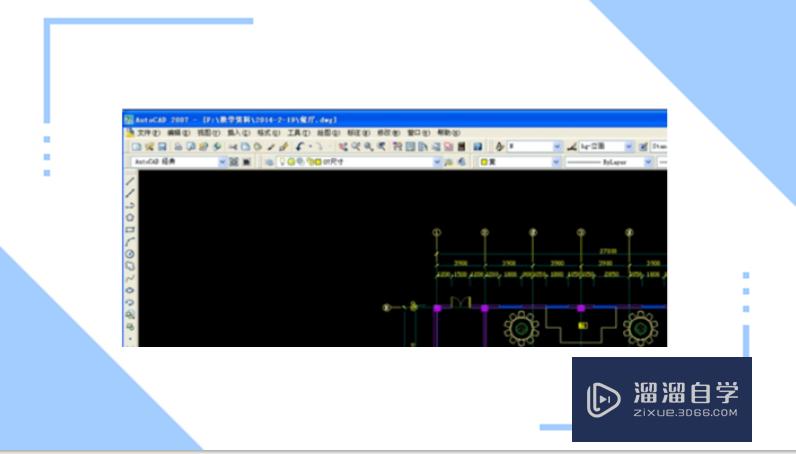Click the Cut scissors icon
Image resolution: width=796 pixels, height=454 pixels.
click(233, 147)
